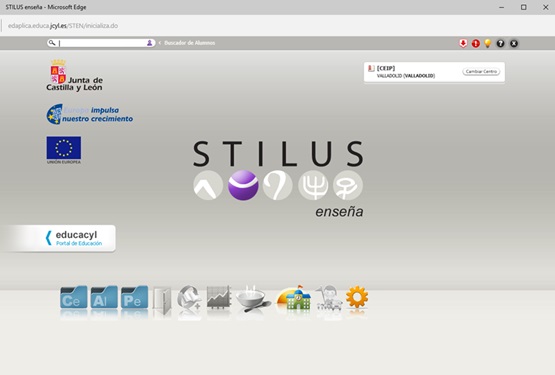Click the Europa impulsa nuestro crecimiento logo
555x375 pixels.
(x=90, y=114)
